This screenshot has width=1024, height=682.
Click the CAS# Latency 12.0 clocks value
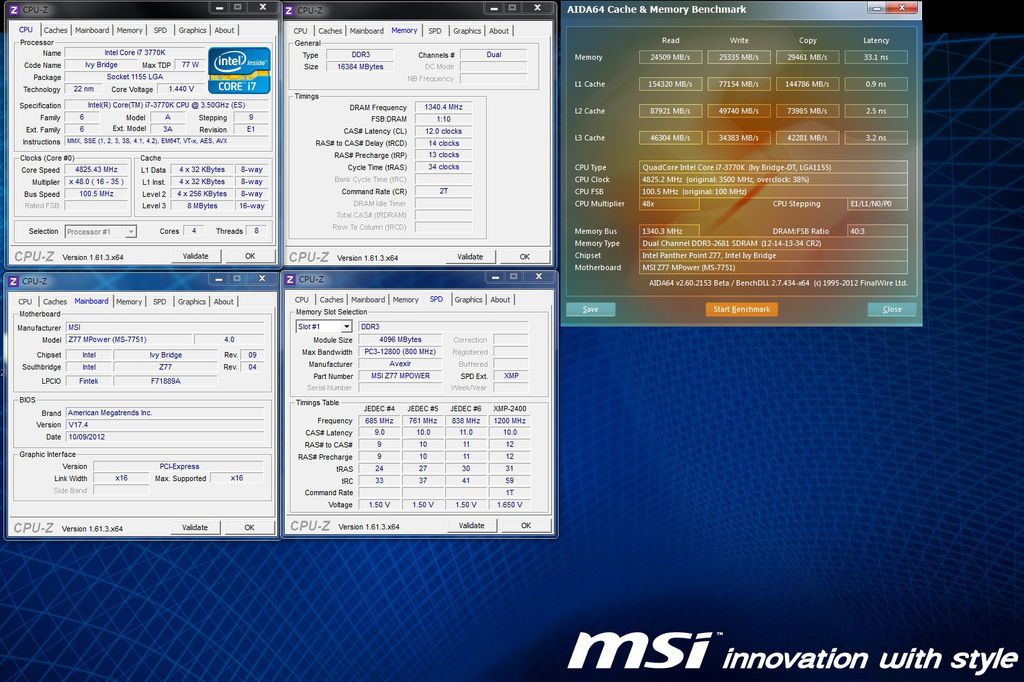[x=443, y=131]
